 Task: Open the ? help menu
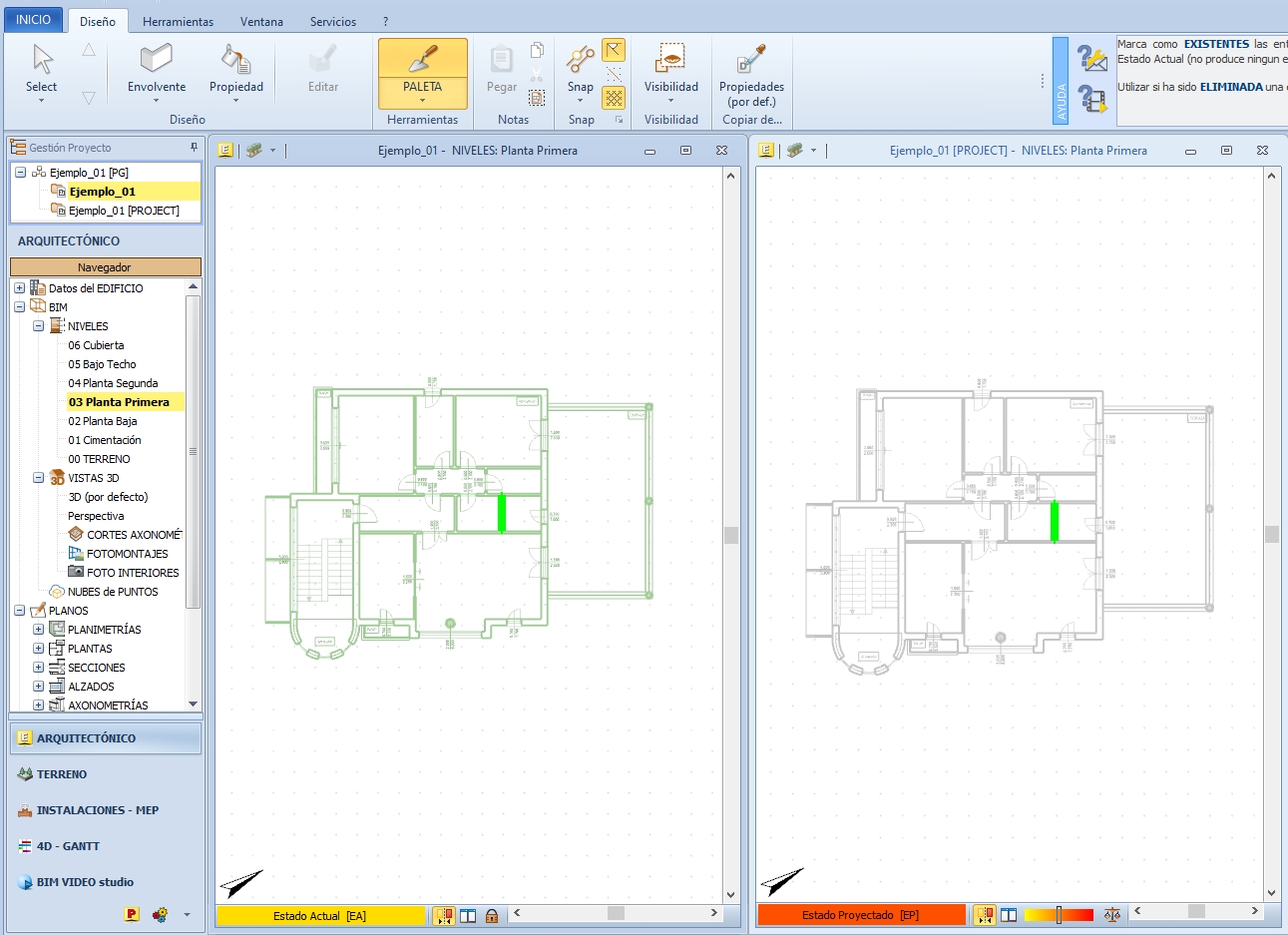point(386,21)
